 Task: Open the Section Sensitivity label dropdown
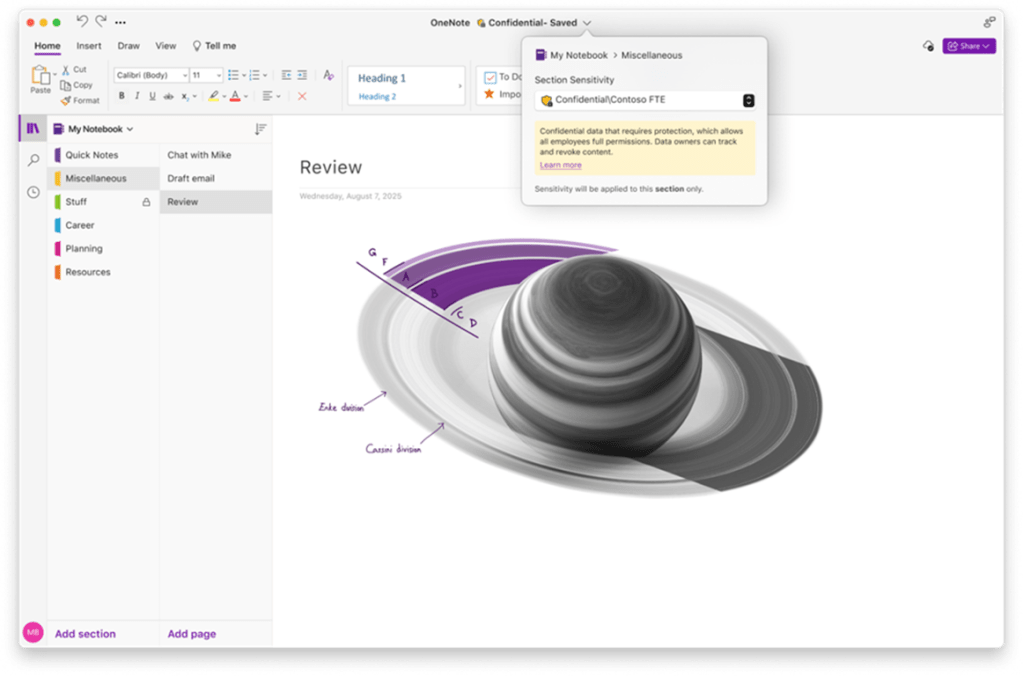748,100
